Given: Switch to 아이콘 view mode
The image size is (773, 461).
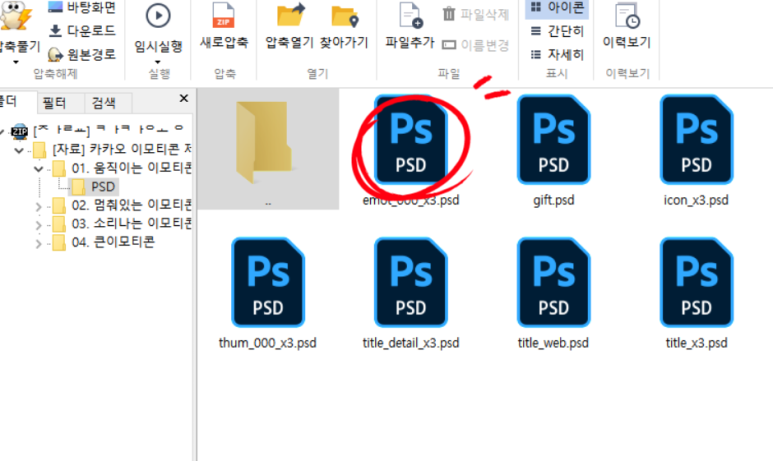Looking at the screenshot, I should pos(557,7).
